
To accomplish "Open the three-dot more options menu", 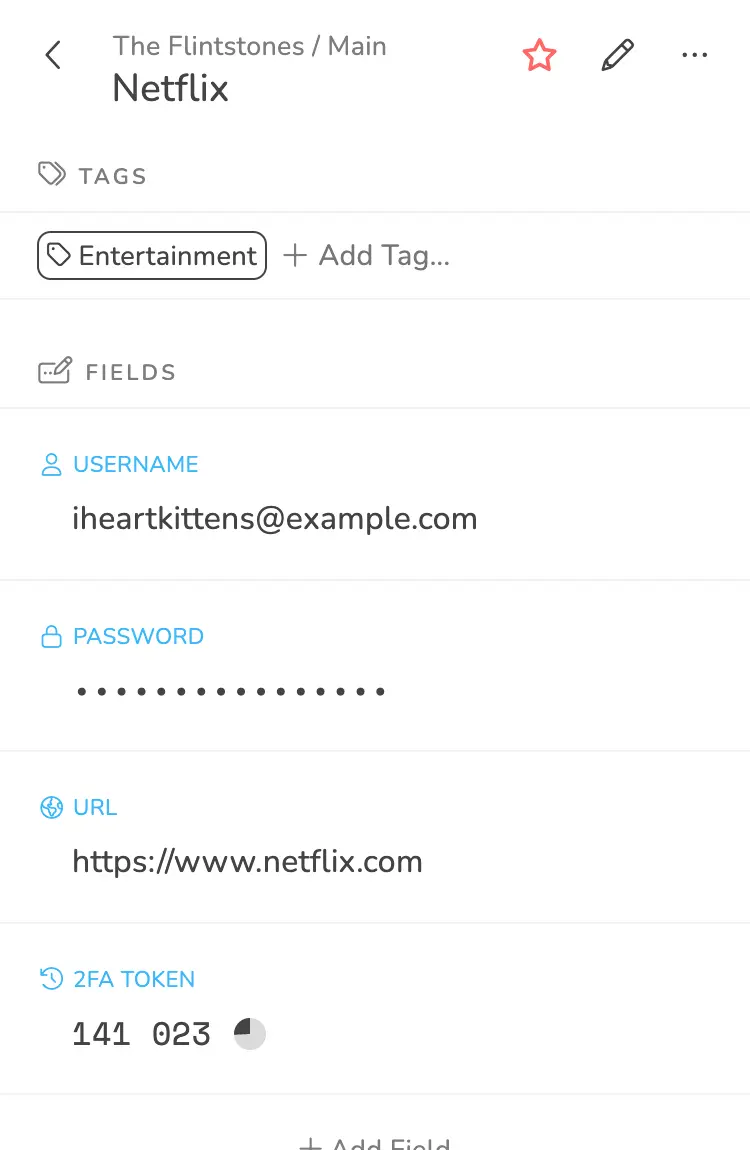I will 694,56.
